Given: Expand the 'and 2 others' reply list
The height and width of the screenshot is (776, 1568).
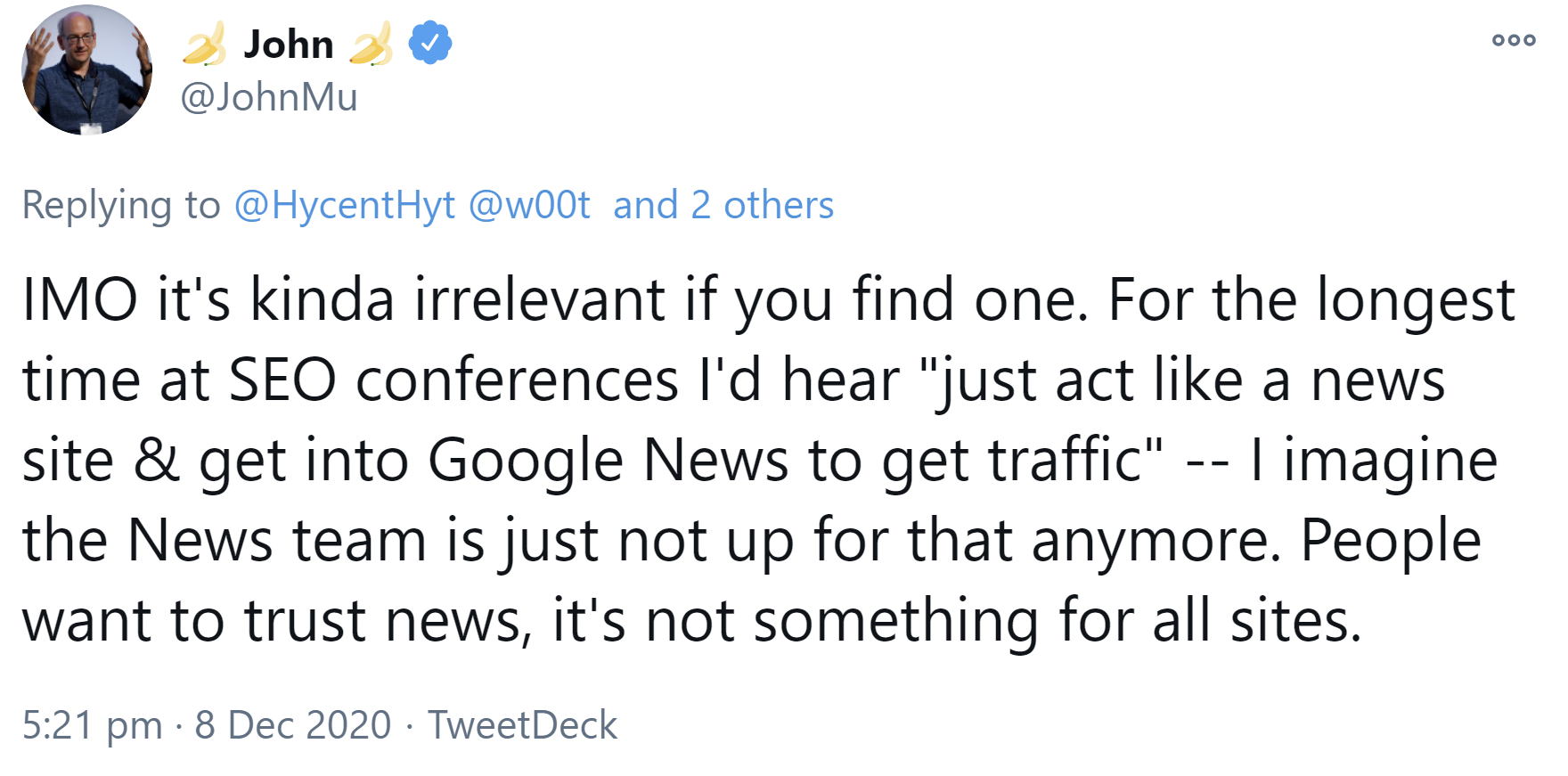Looking at the screenshot, I should tap(723, 204).
